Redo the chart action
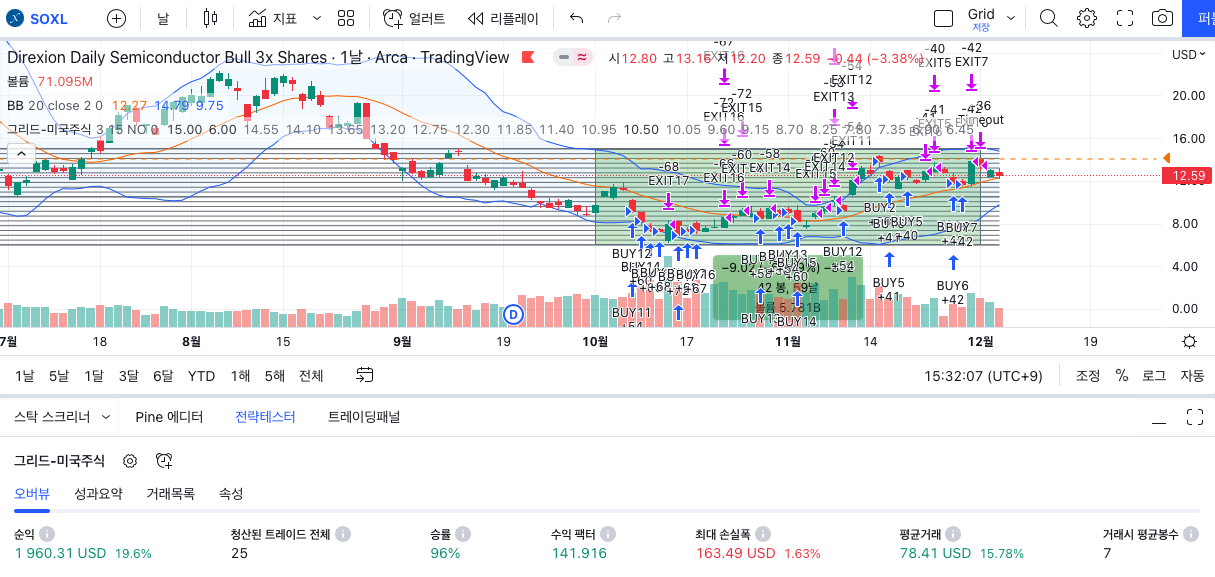Viewport: 1215px width, 577px height. click(614, 18)
